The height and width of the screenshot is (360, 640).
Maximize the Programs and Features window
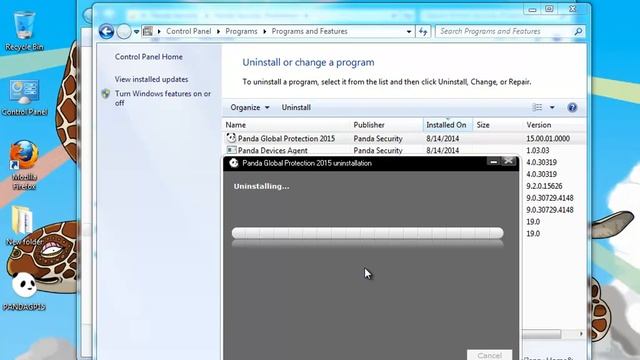(549, 9)
